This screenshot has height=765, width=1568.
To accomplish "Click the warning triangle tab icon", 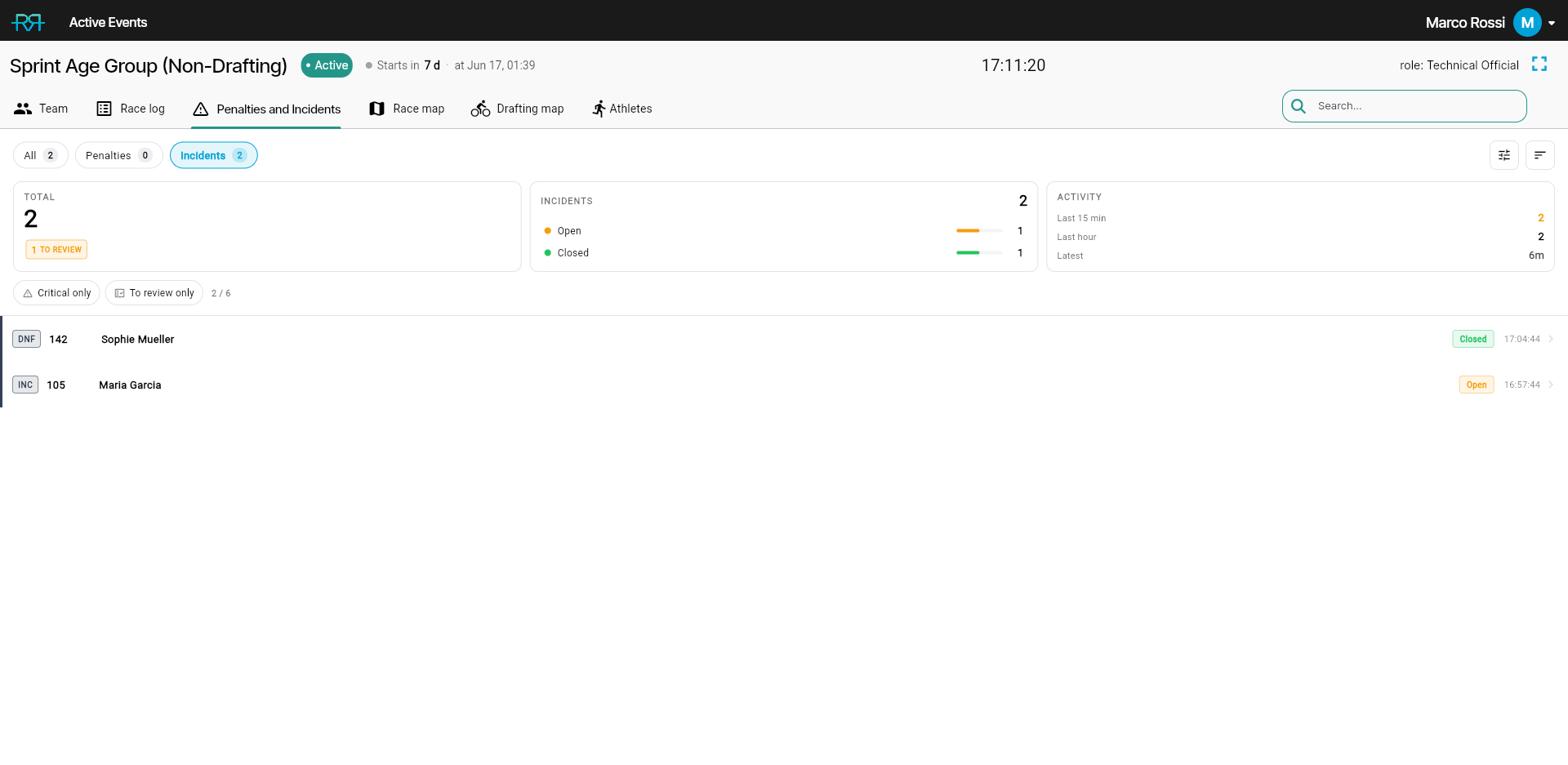I will tap(201, 109).
